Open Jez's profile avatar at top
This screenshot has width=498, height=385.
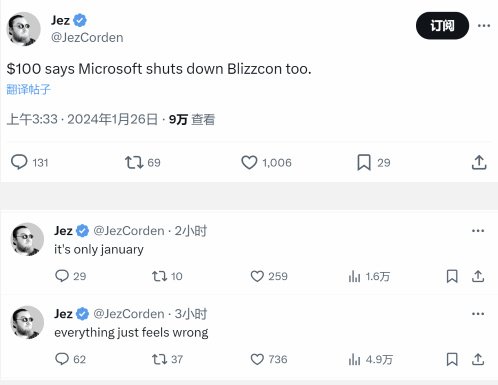pyautogui.click(x=23, y=29)
